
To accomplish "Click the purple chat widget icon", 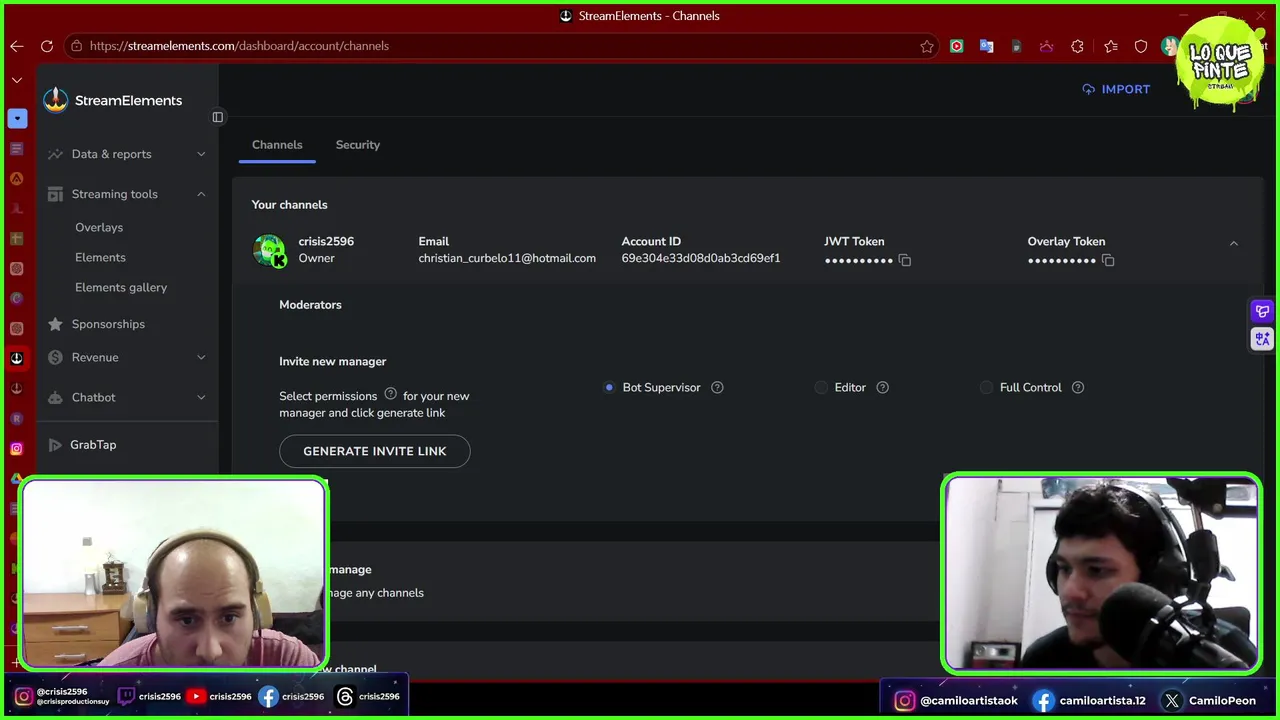I will pos(1262,311).
